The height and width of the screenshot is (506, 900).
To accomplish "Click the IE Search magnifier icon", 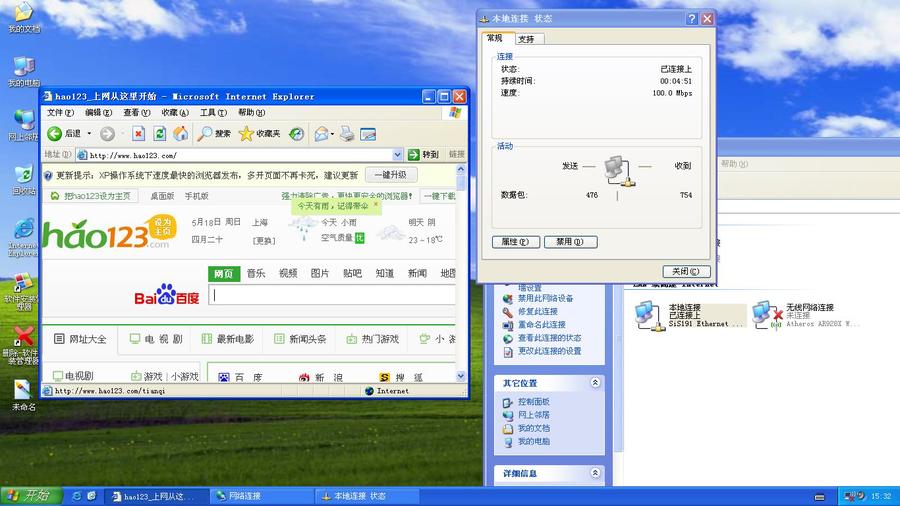I will (204, 134).
